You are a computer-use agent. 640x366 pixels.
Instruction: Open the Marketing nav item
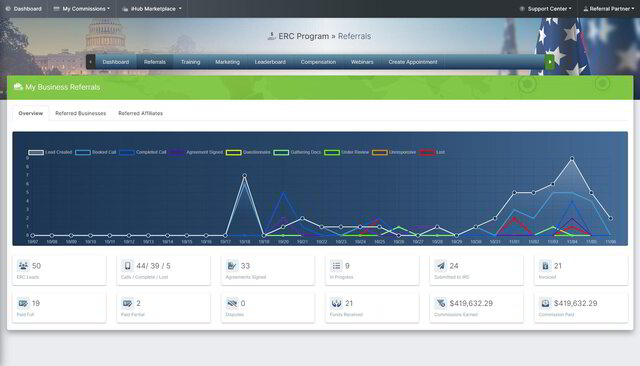pyautogui.click(x=227, y=62)
